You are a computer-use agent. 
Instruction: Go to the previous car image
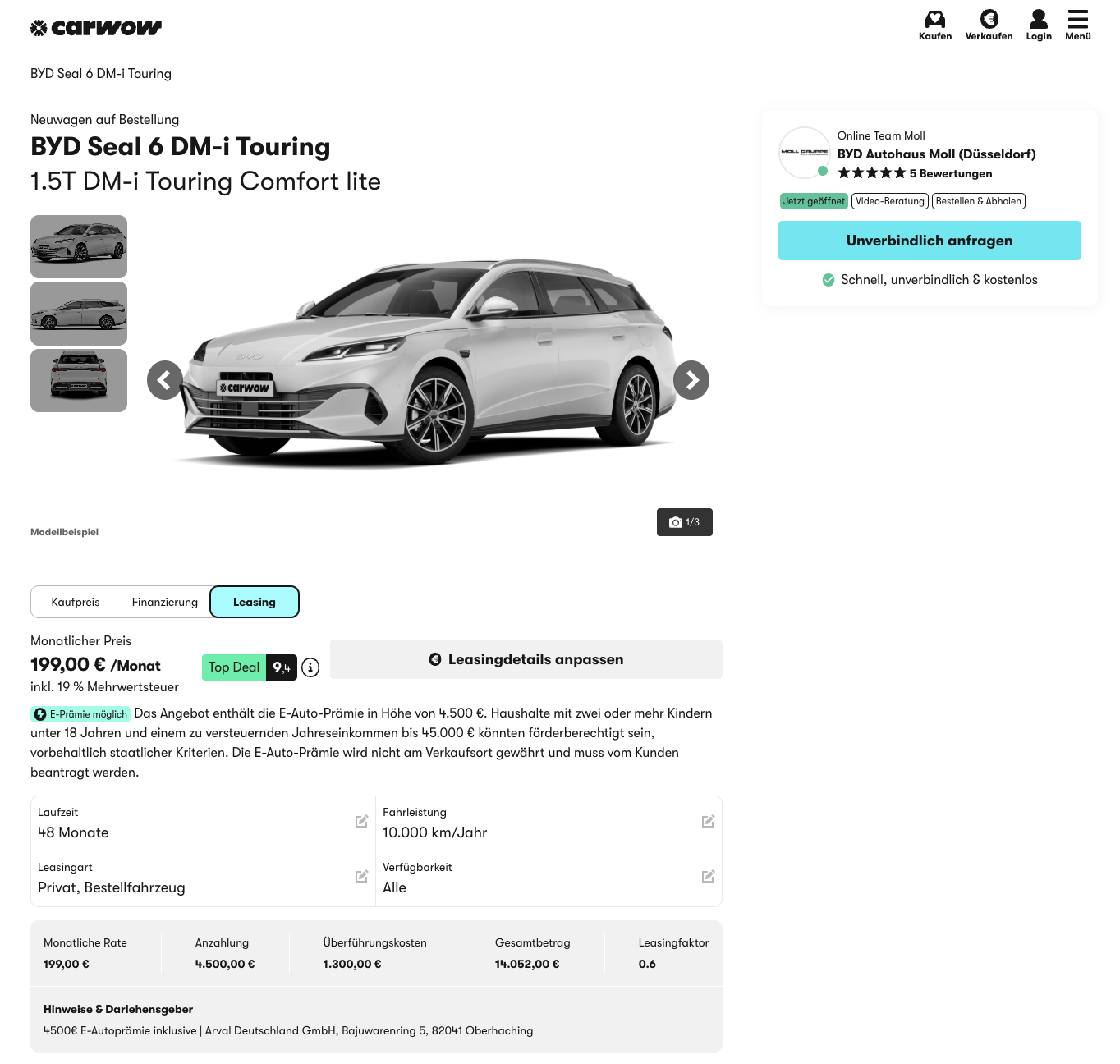point(165,380)
